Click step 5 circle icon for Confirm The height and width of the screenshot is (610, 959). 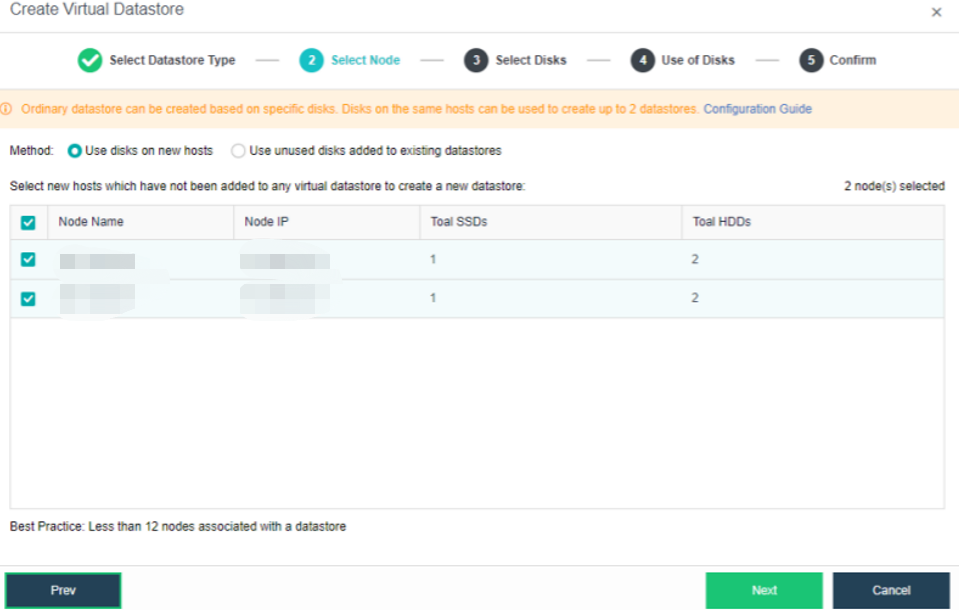click(x=811, y=60)
